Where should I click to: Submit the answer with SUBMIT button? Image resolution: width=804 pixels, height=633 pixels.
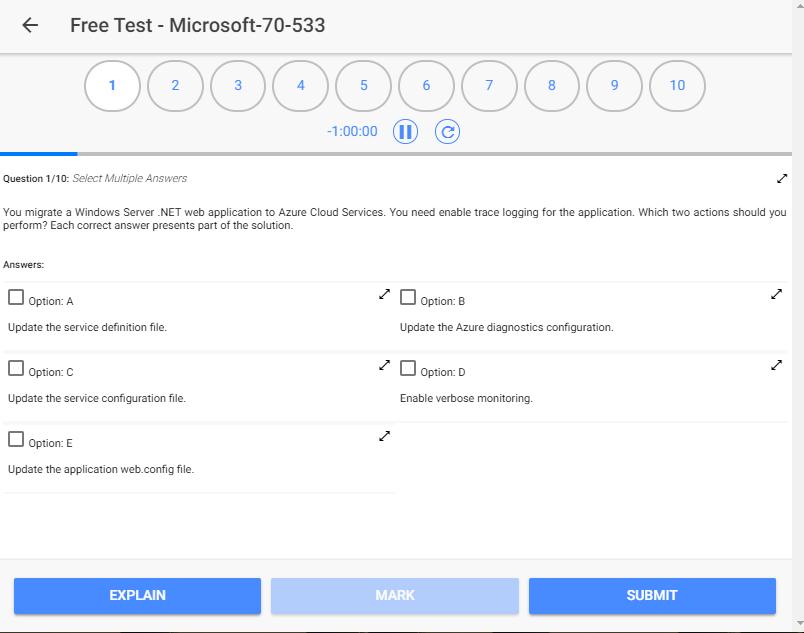[x=652, y=595]
